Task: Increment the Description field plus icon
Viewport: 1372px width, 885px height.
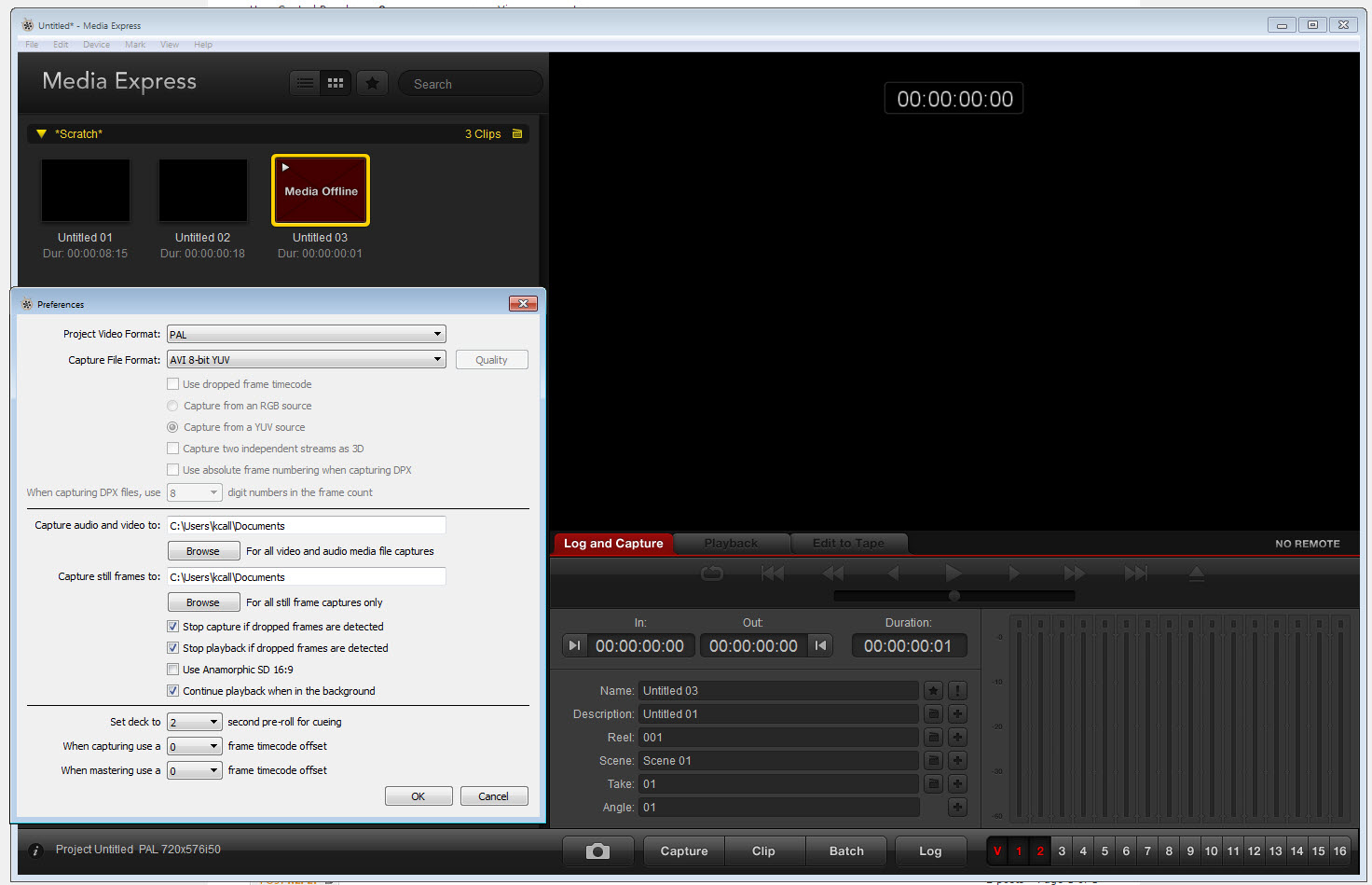Action: pos(957,713)
